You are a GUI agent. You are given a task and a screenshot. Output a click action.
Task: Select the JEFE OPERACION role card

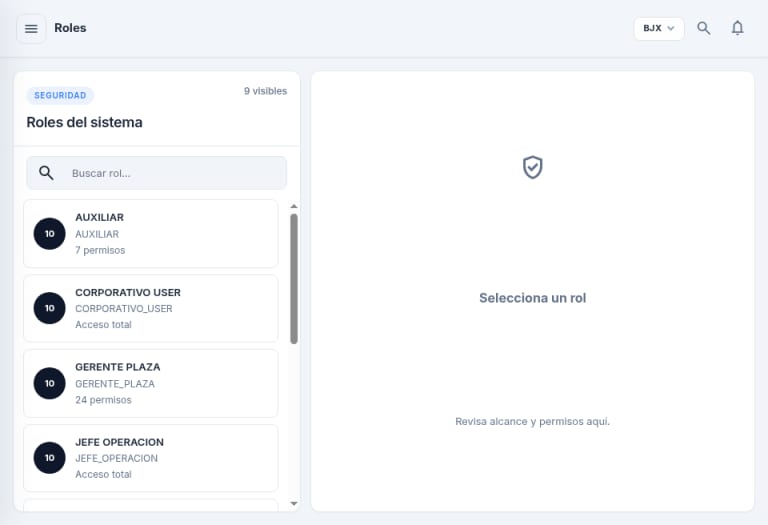pyautogui.click(x=150, y=458)
